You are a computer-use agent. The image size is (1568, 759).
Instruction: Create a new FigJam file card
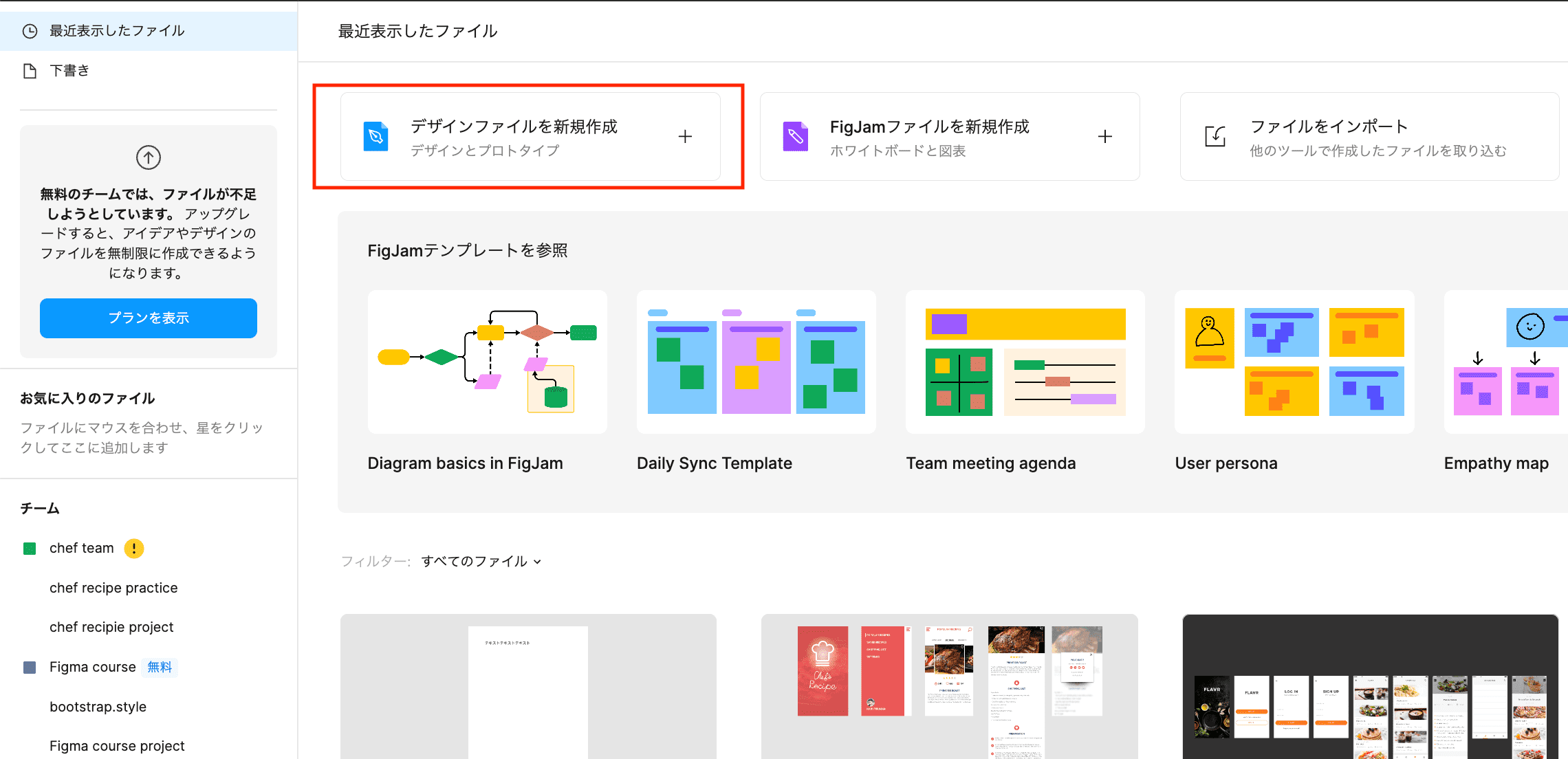coord(950,137)
